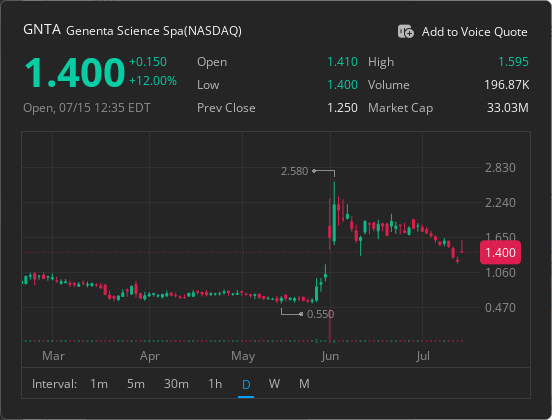Click the Market Cap value 33.03M

[508, 108]
